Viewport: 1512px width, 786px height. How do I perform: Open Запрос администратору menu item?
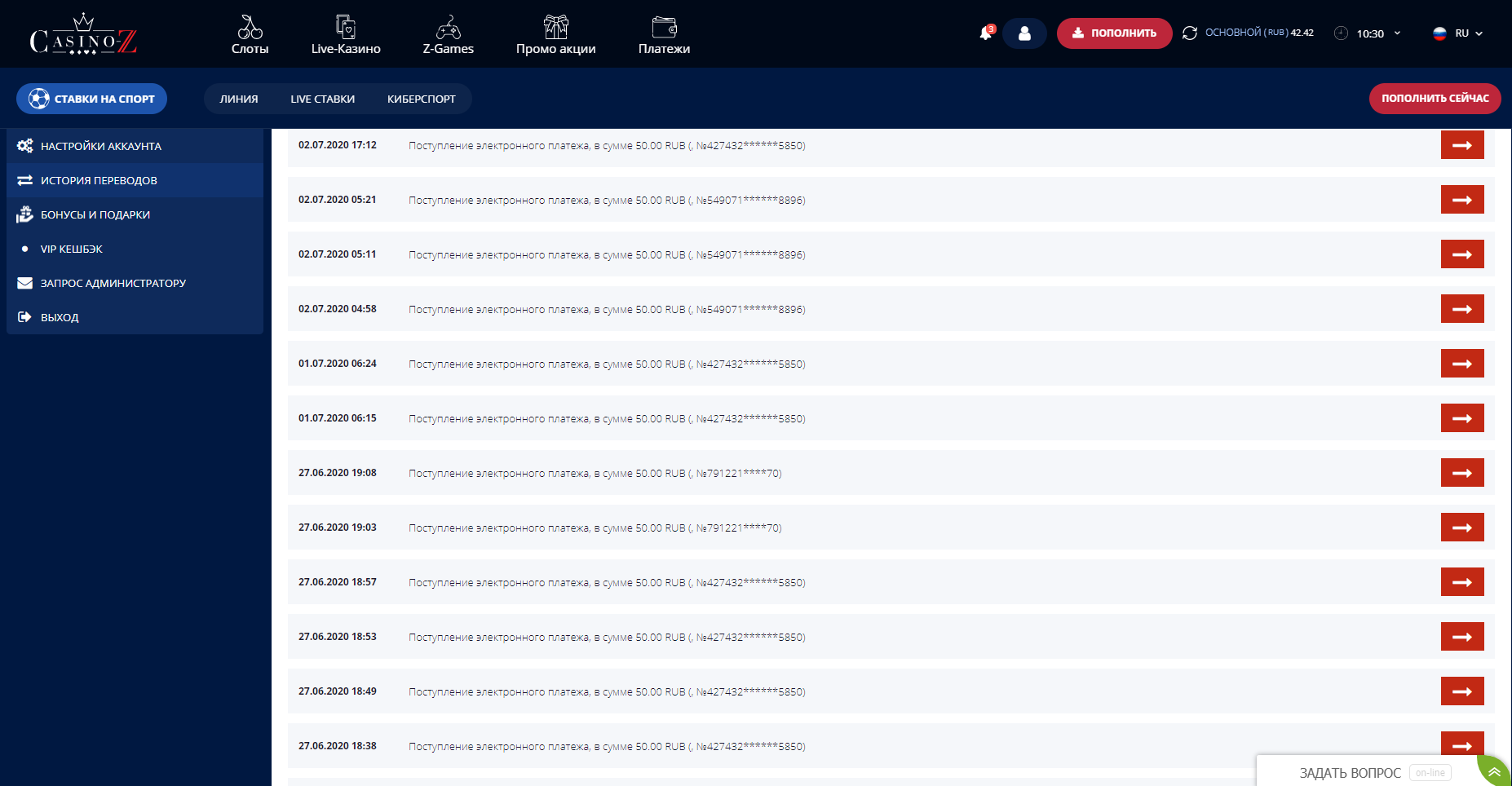tap(135, 283)
